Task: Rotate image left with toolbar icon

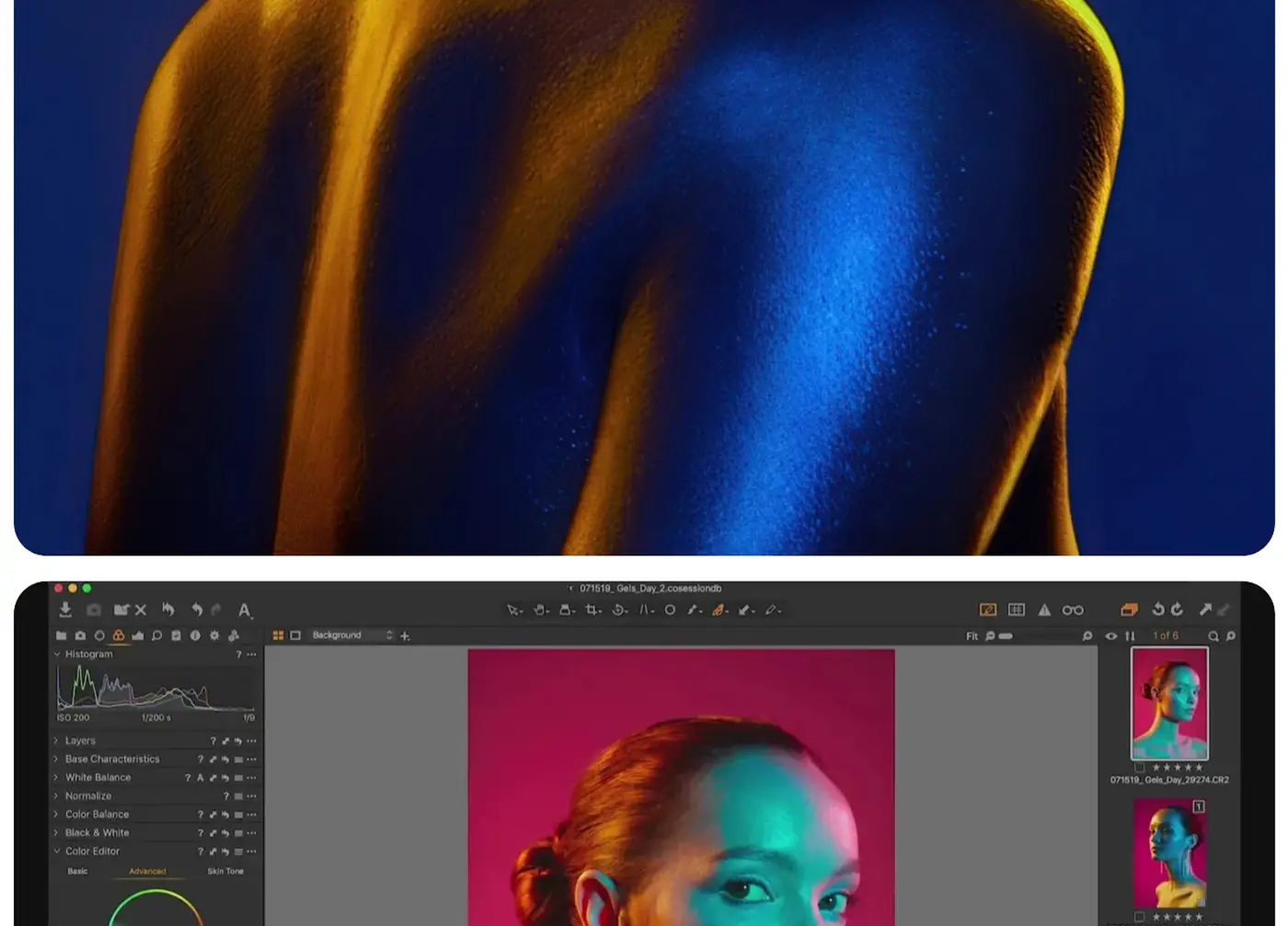Action: point(1158,610)
